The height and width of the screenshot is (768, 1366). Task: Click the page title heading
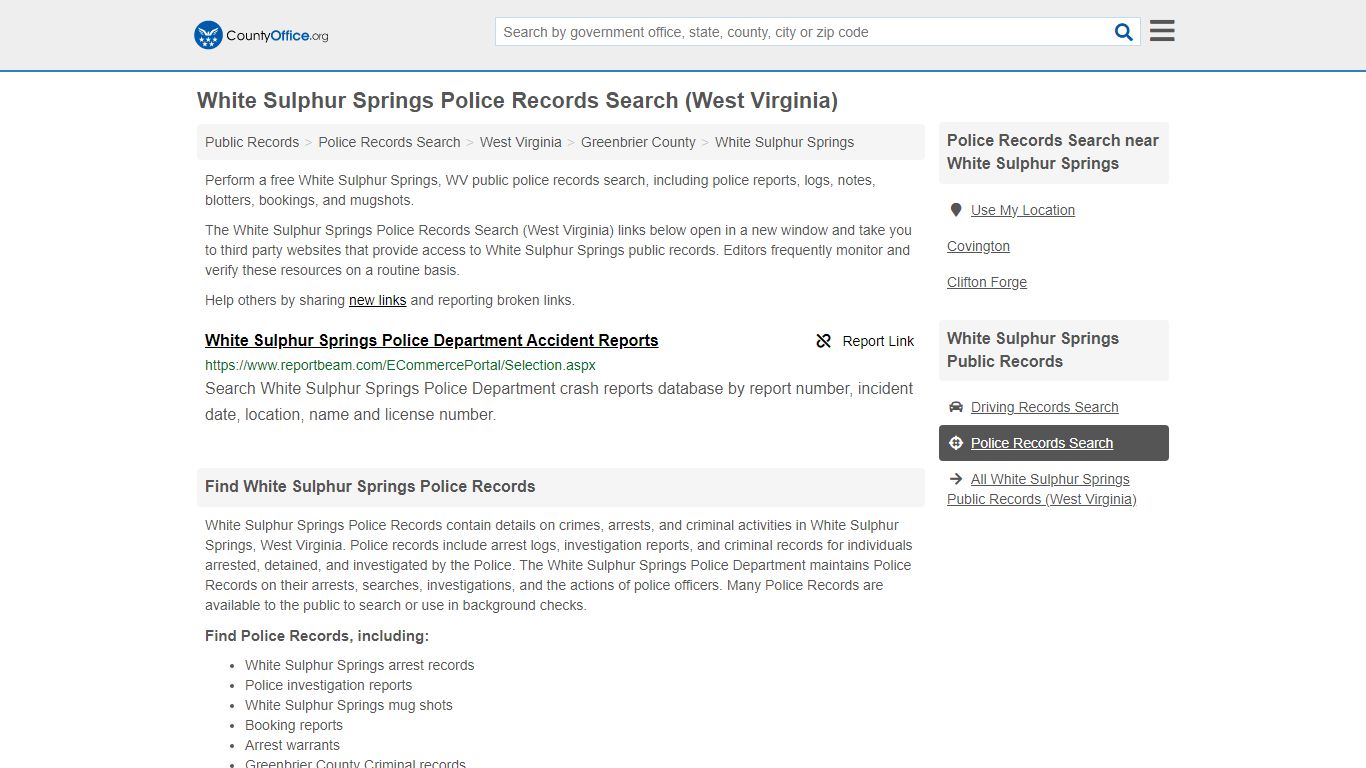(x=517, y=100)
